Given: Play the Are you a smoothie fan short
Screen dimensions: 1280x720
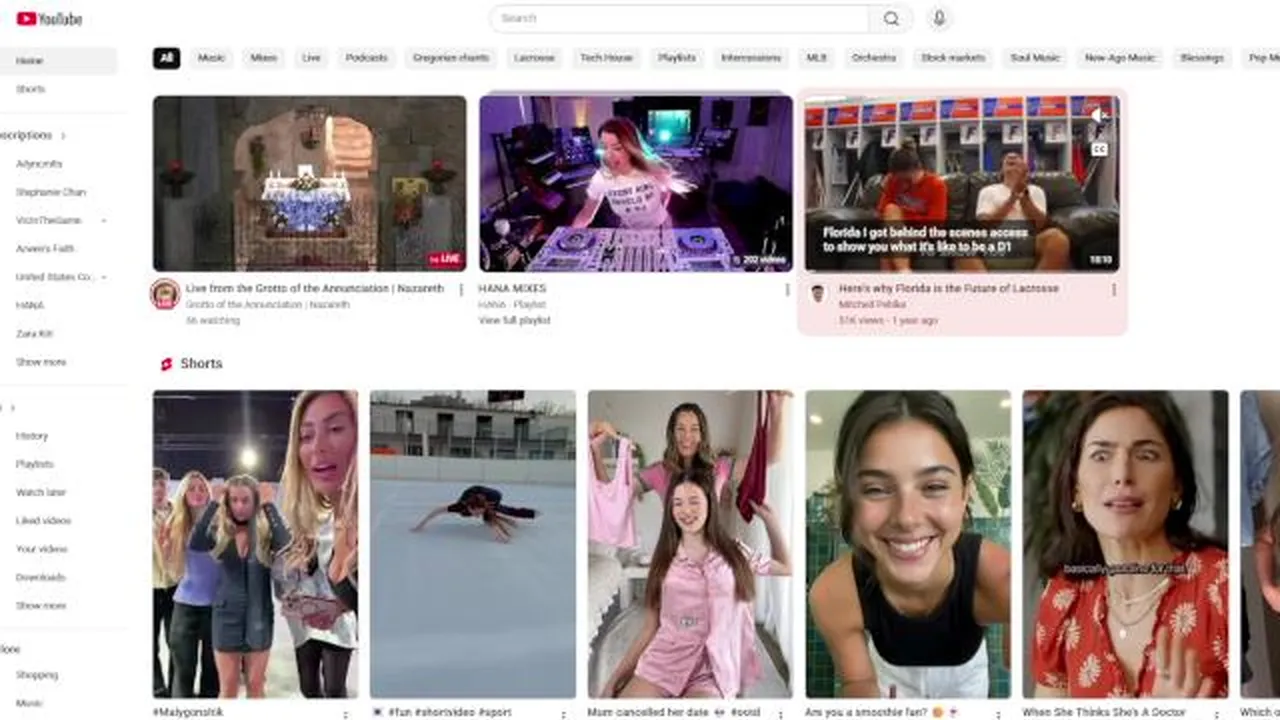Looking at the screenshot, I should point(908,544).
